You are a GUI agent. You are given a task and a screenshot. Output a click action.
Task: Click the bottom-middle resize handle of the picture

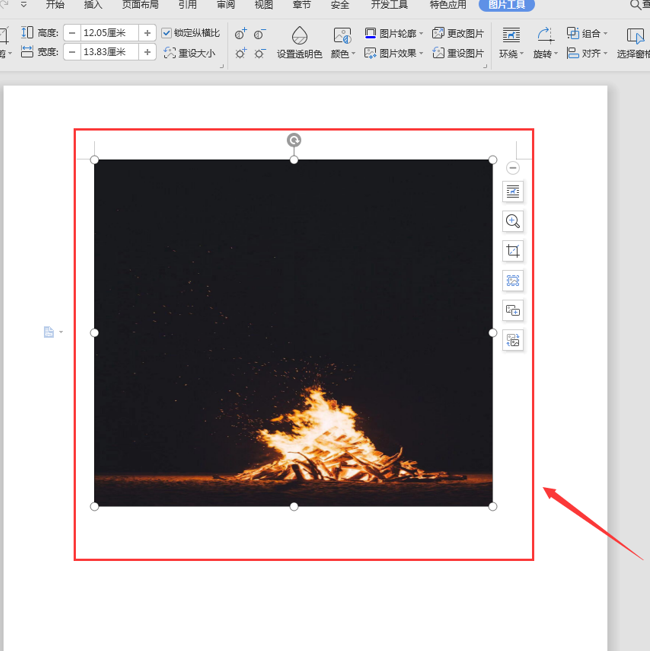tap(294, 507)
